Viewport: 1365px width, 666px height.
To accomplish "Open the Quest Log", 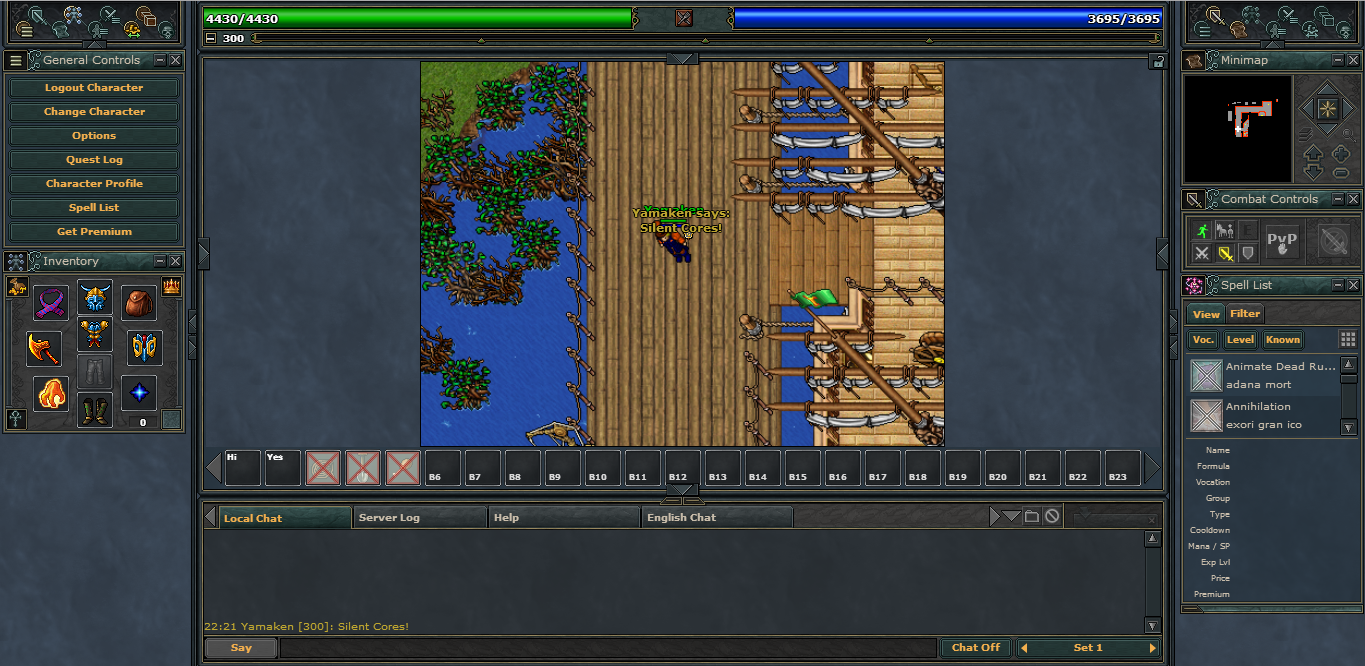I will click(94, 160).
